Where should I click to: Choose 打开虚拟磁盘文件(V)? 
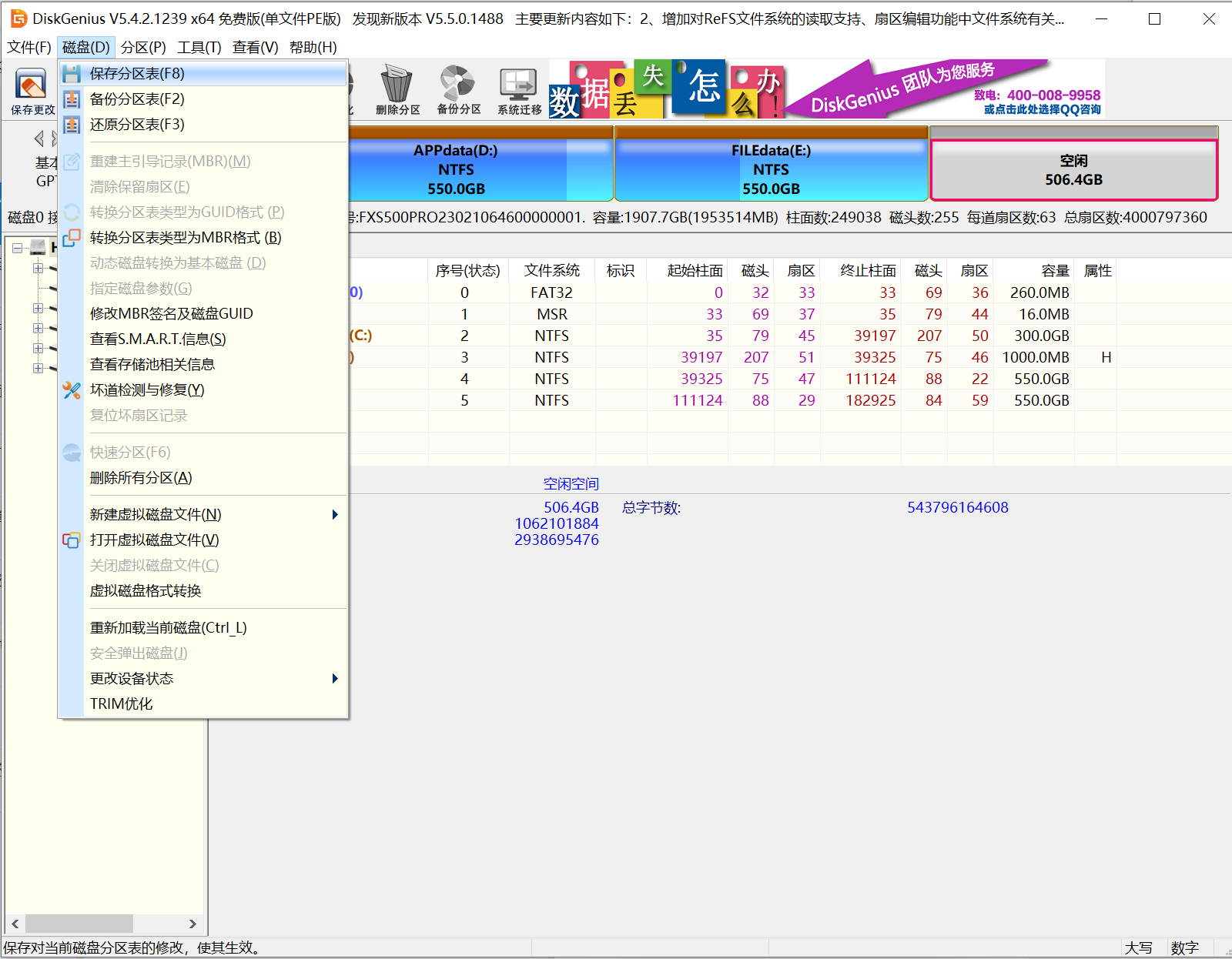[203, 540]
